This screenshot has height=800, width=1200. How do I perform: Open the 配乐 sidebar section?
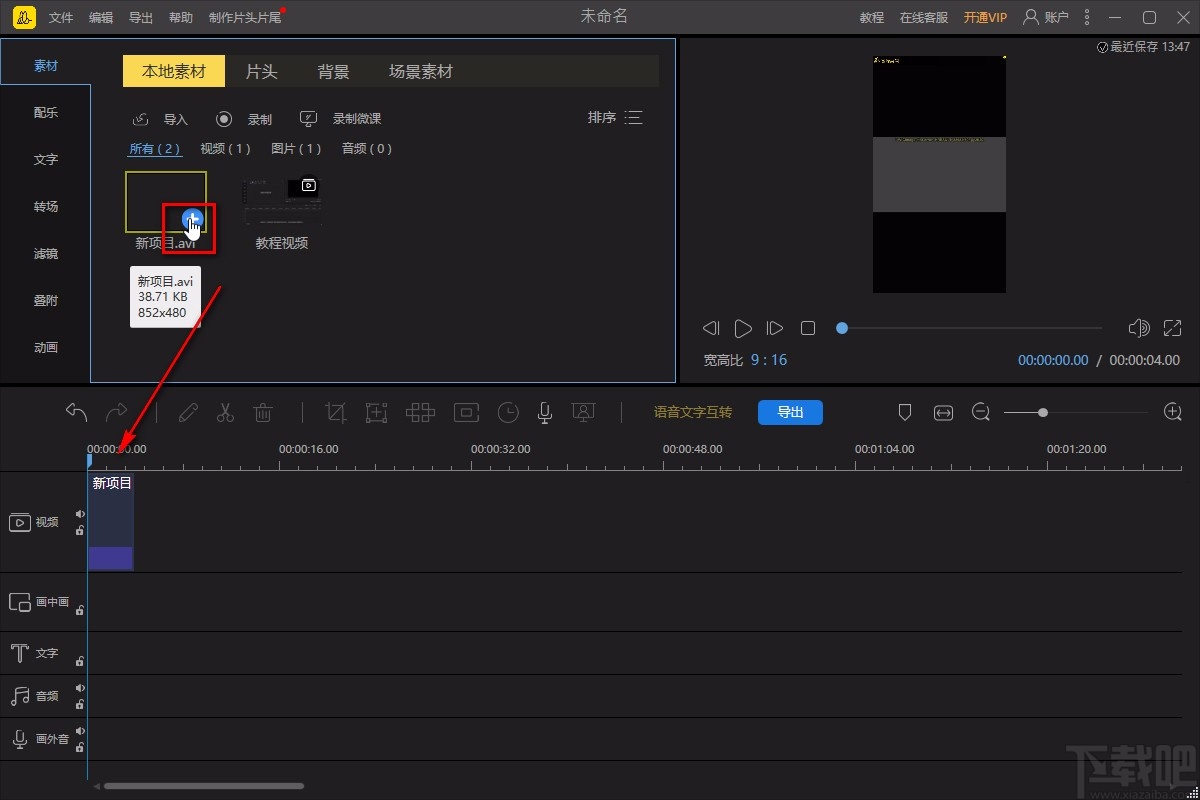pyautogui.click(x=46, y=113)
